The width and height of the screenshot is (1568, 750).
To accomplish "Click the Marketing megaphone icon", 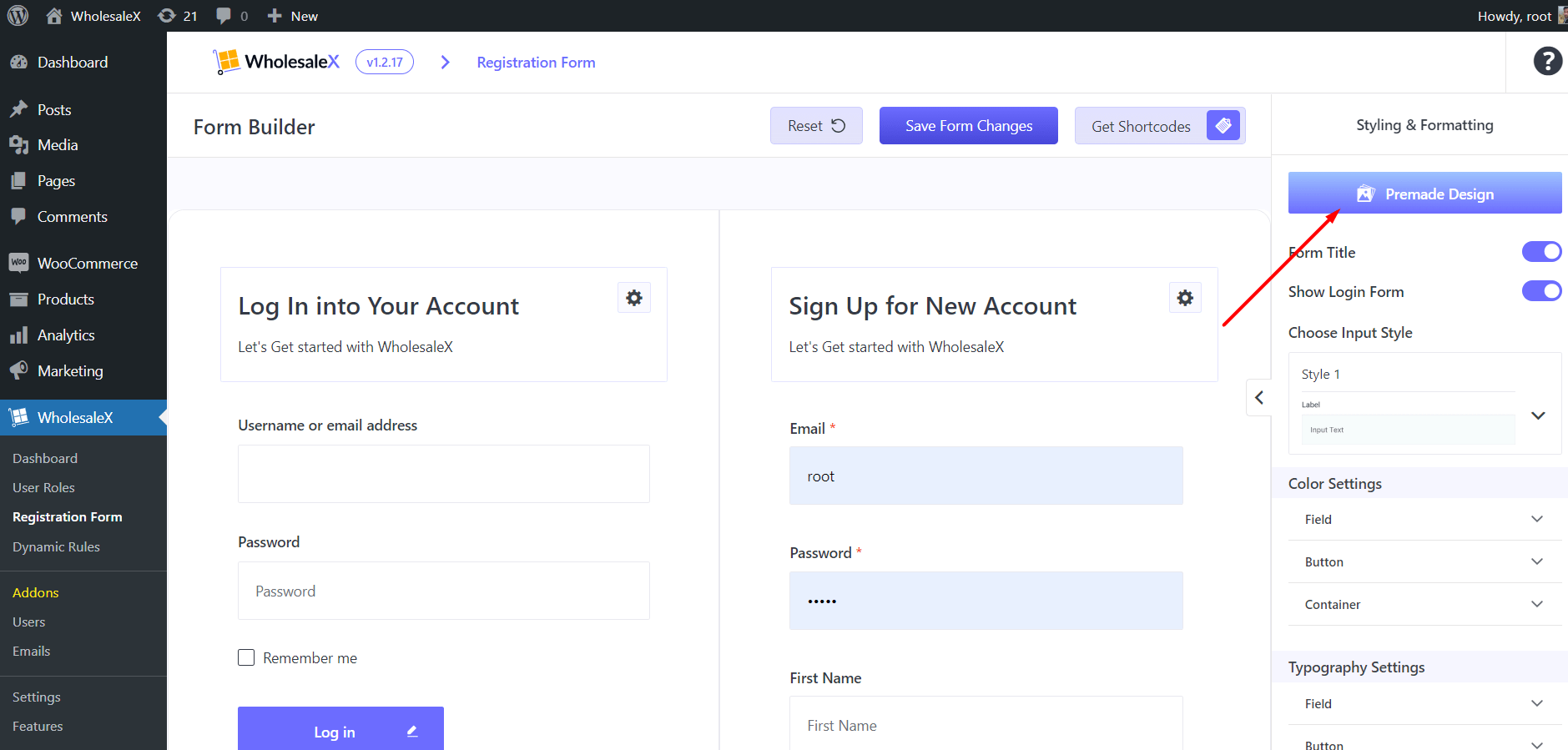I will click(18, 370).
